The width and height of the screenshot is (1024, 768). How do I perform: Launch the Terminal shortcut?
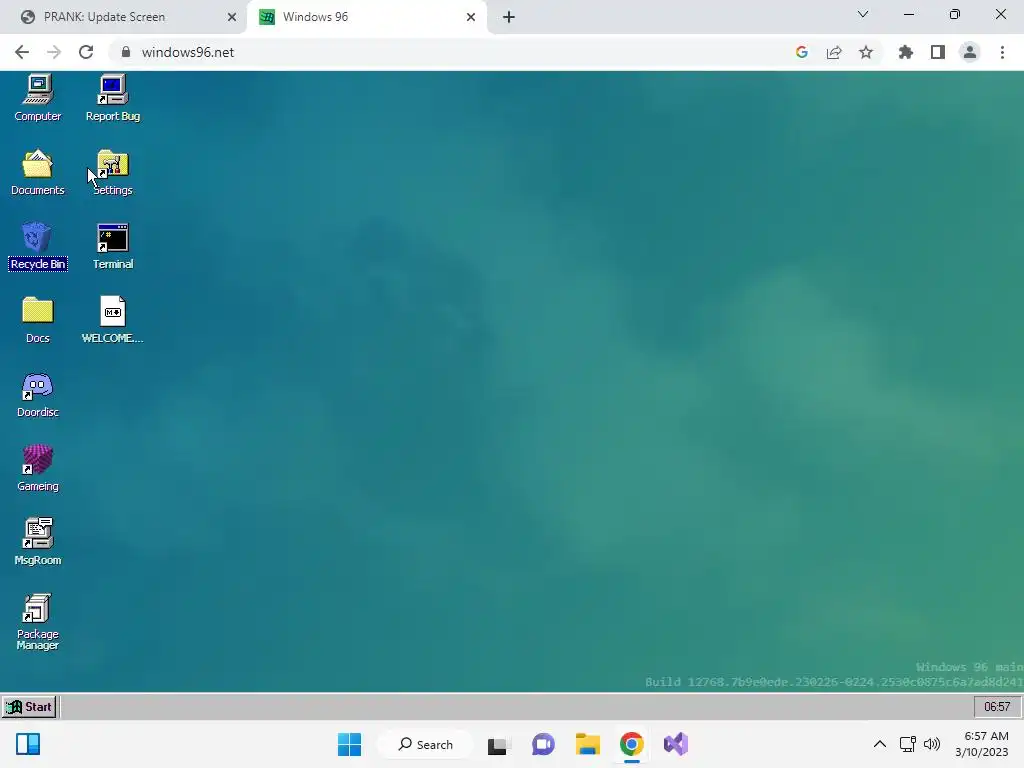tap(113, 246)
